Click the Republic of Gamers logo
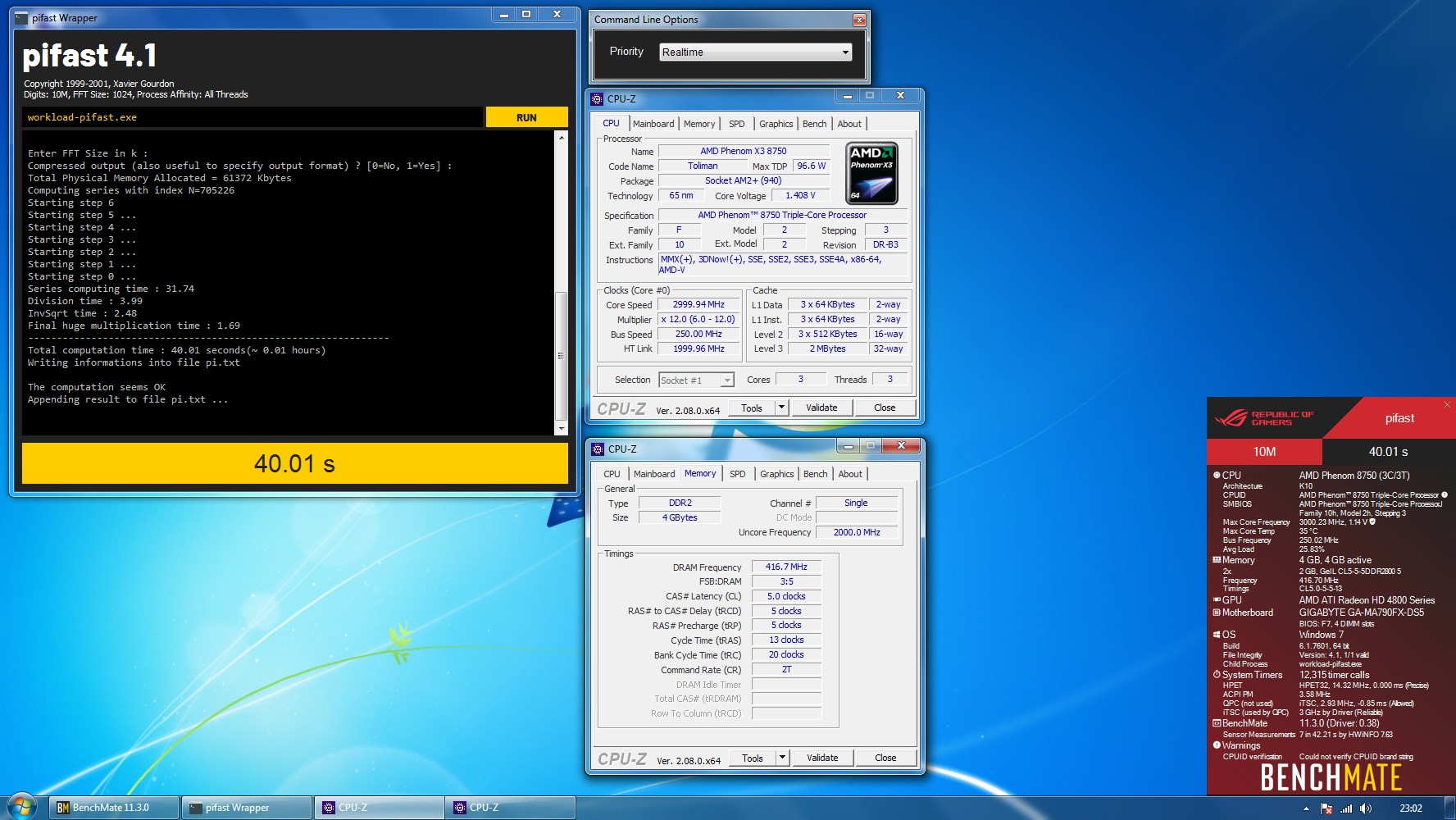The image size is (1456, 820). click(x=1263, y=418)
